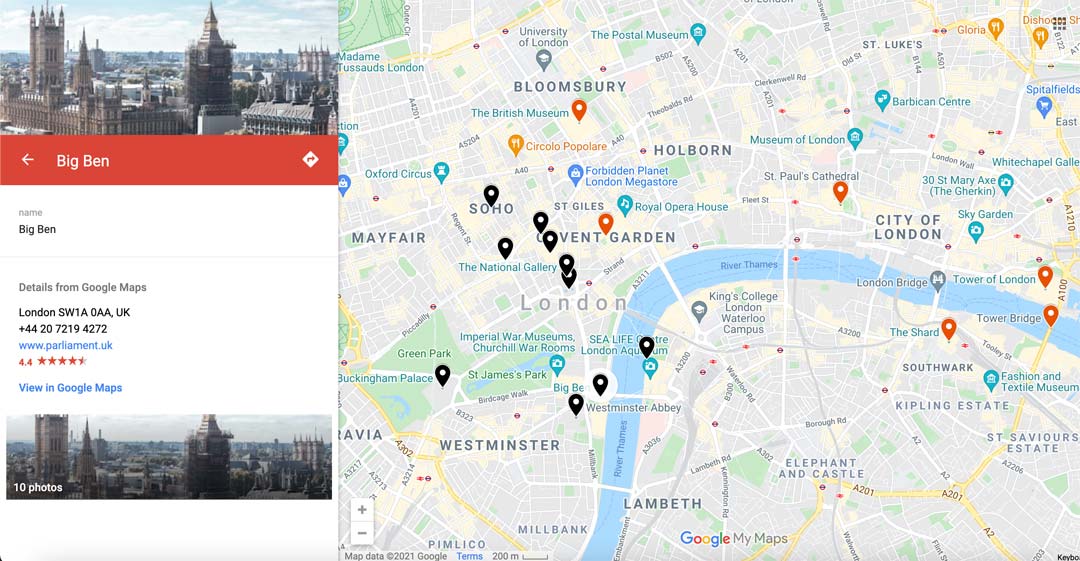Open directions with the diamond arrow icon
Viewport: 1080px width, 561px height.
click(310, 159)
